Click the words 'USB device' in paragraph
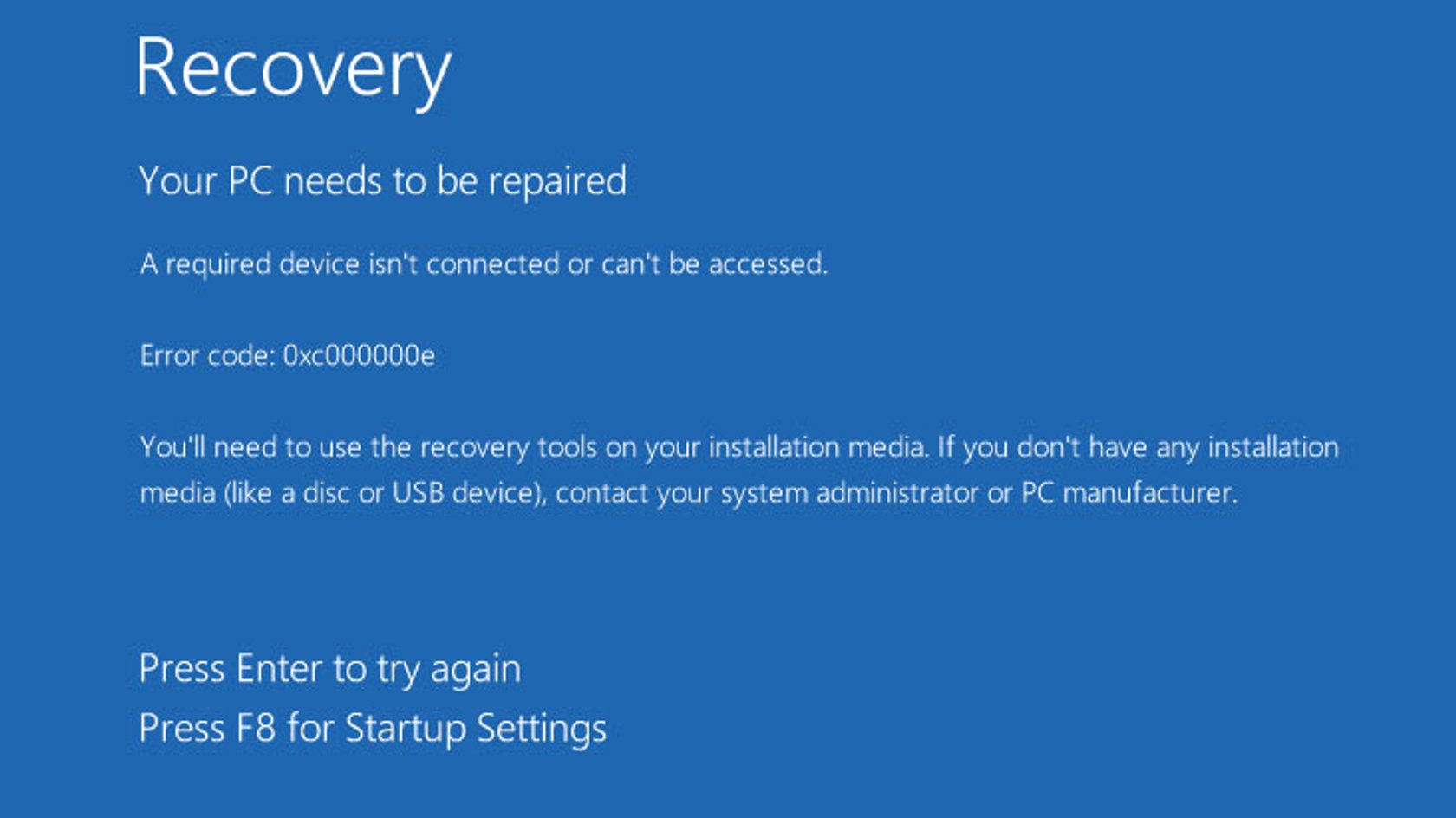 (467, 493)
